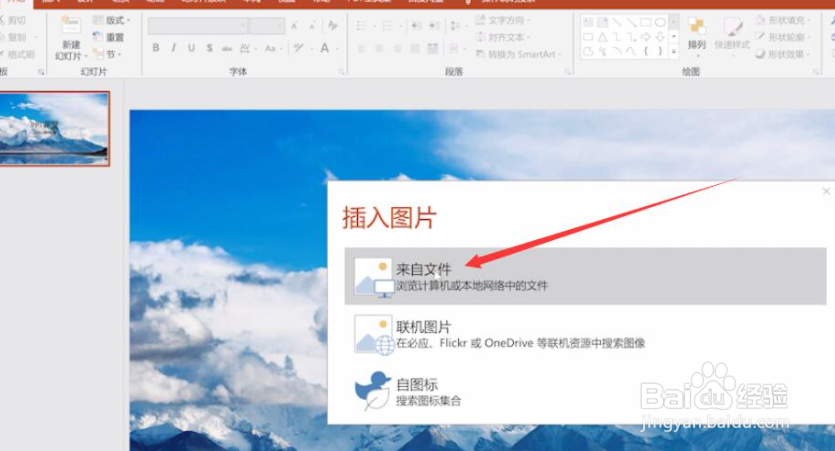Click the New Slide (新建幻灯片) icon
Image resolution: width=835 pixels, height=451 pixels.
[70, 26]
